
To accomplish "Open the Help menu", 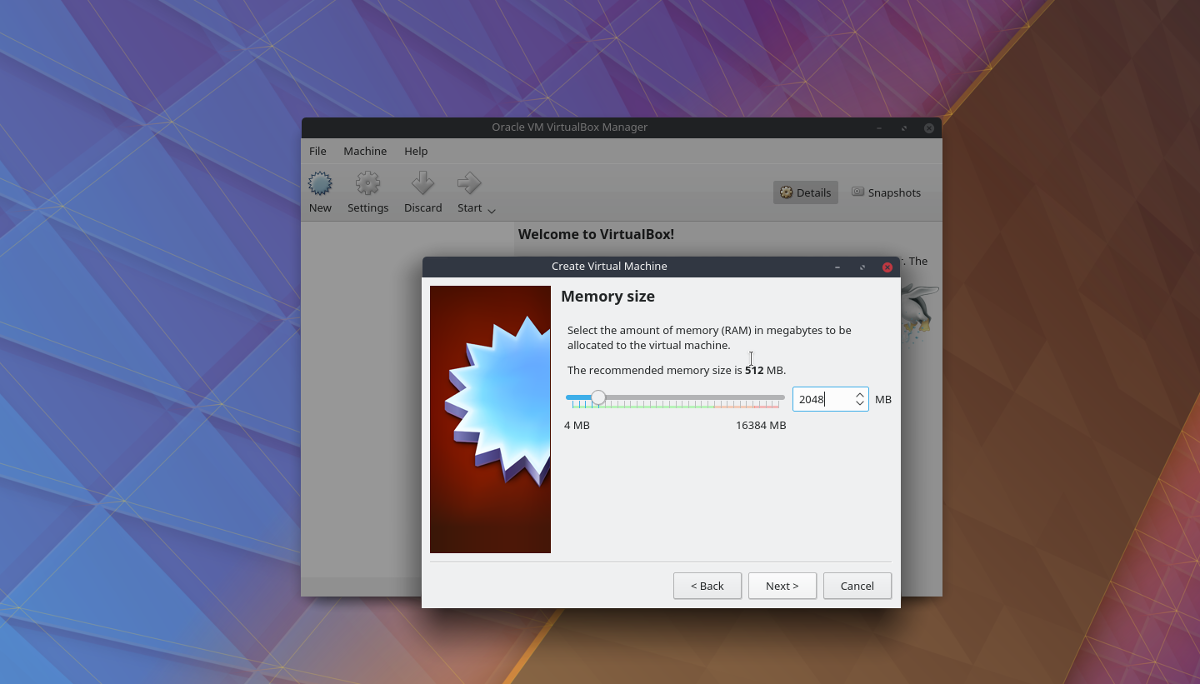I will (x=416, y=151).
